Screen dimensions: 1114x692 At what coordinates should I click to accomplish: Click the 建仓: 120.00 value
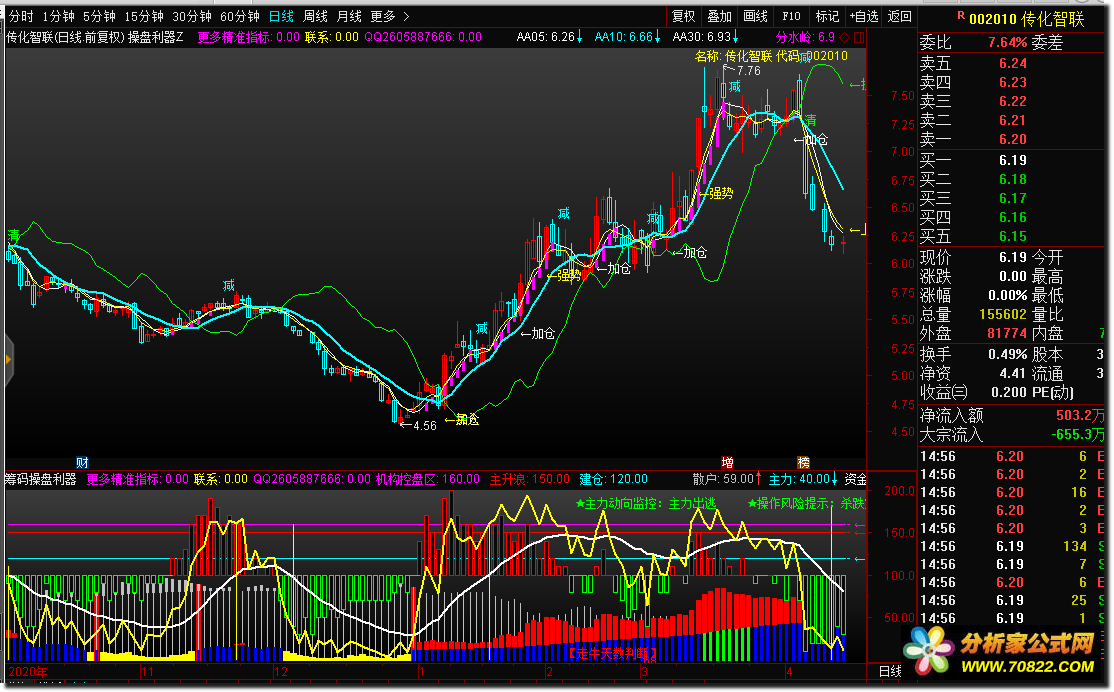click(614, 479)
